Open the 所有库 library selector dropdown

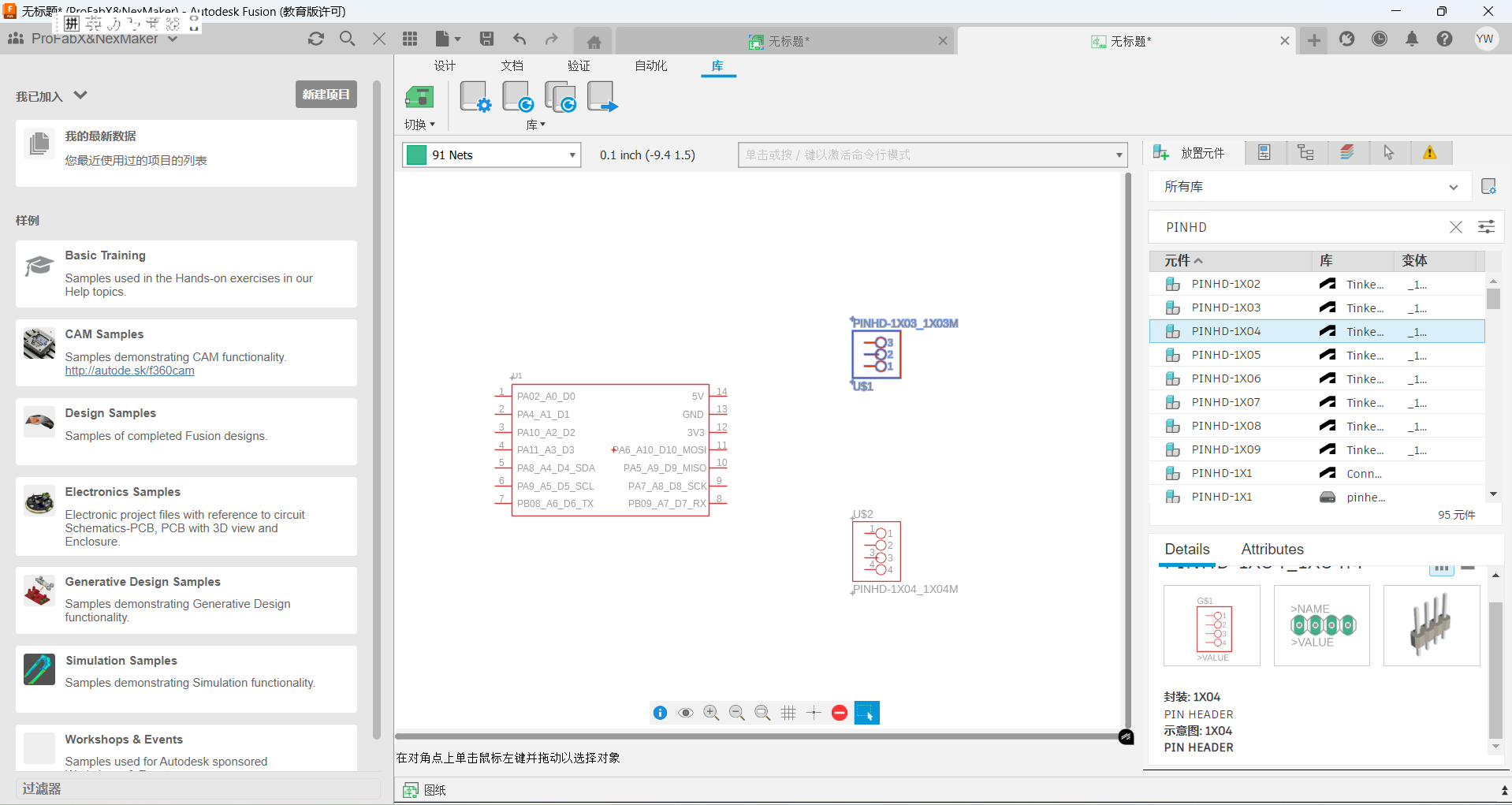click(1453, 187)
